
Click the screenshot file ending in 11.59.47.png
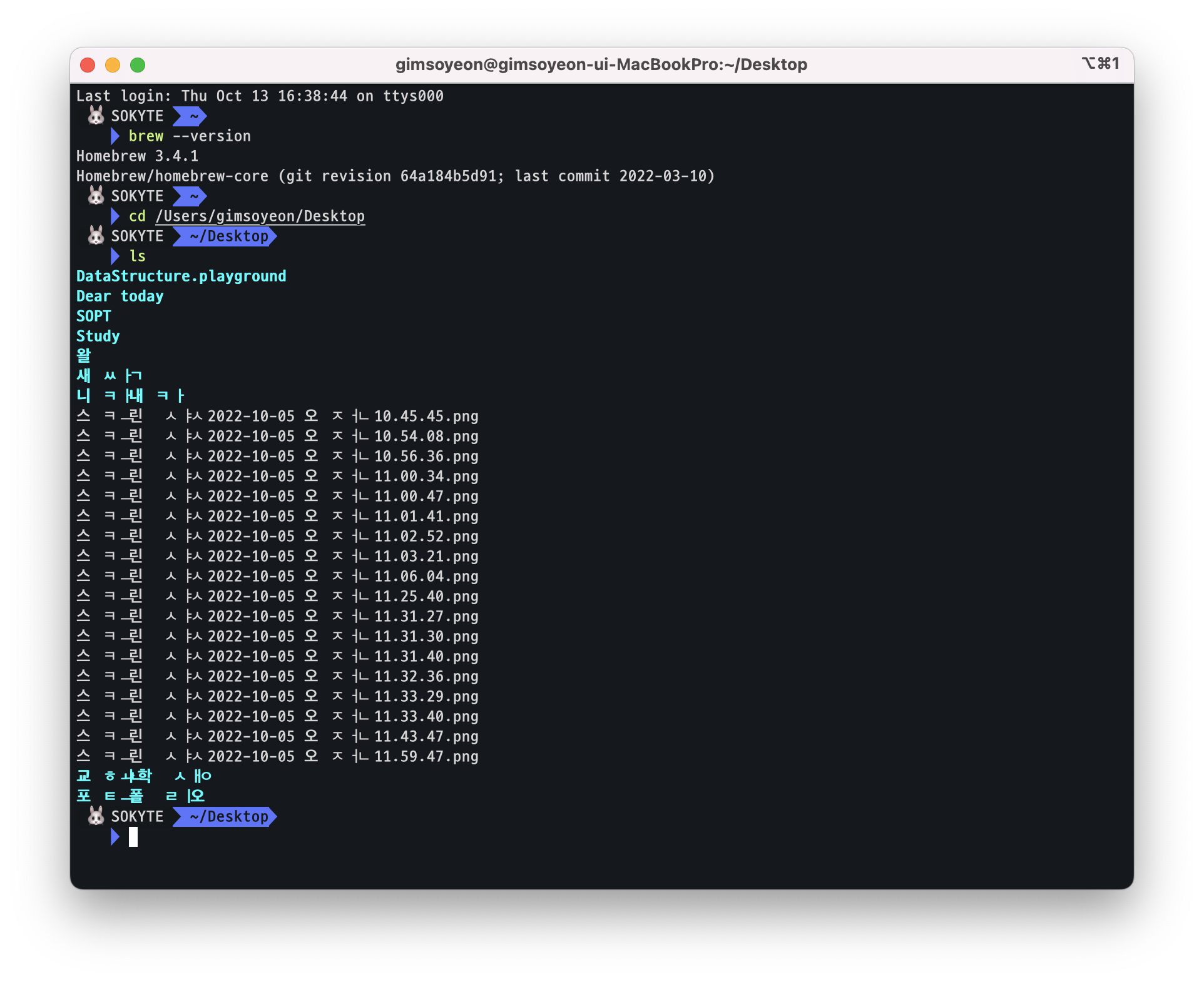pyautogui.click(x=277, y=756)
